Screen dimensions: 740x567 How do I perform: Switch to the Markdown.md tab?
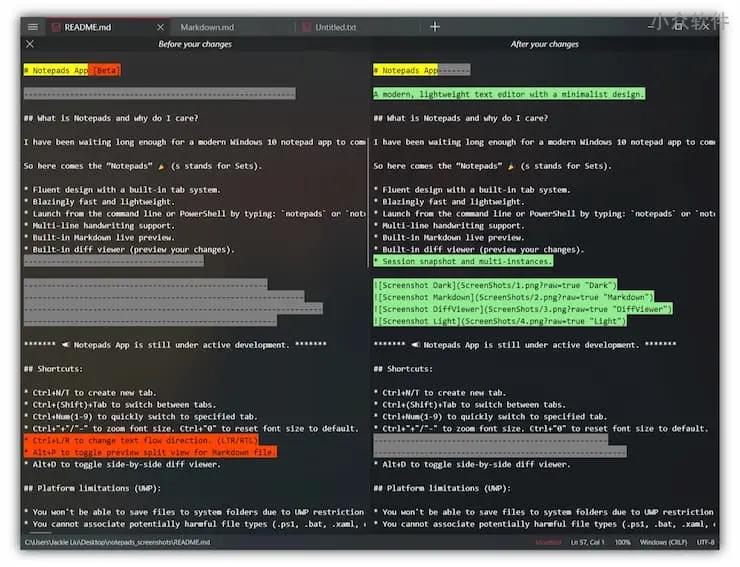[207, 27]
